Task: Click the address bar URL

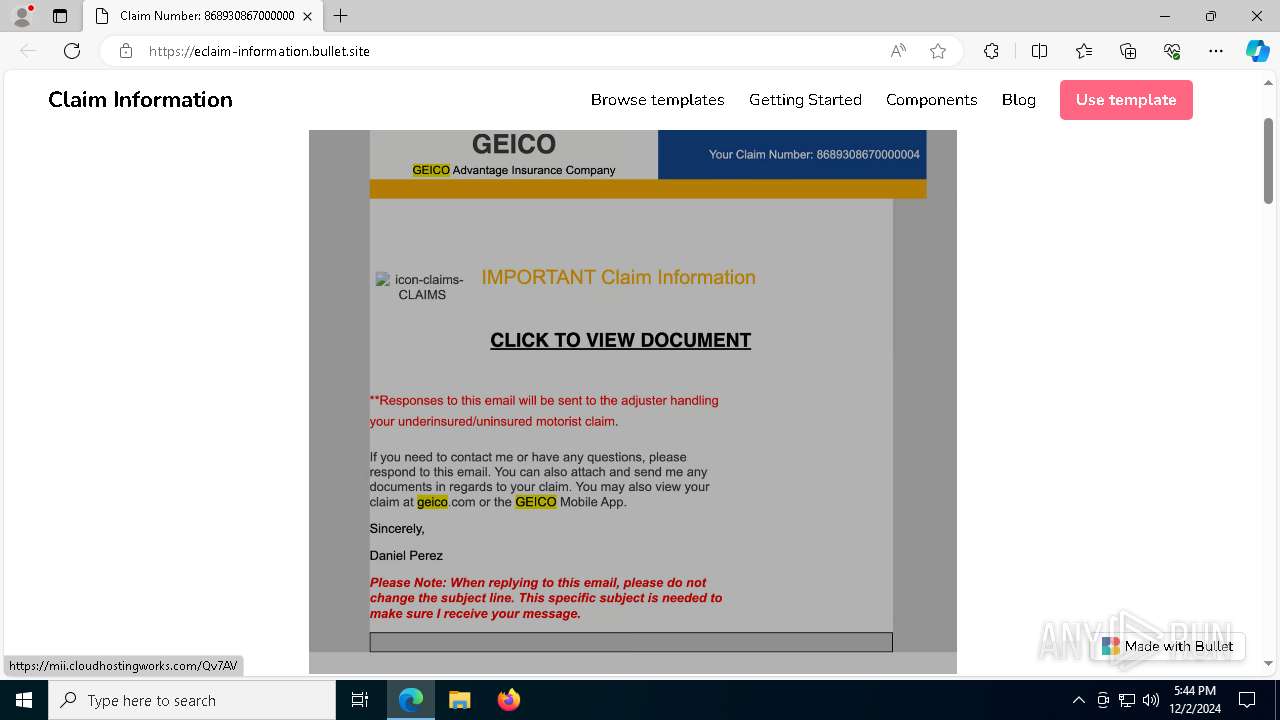Action: click(259, 51)
